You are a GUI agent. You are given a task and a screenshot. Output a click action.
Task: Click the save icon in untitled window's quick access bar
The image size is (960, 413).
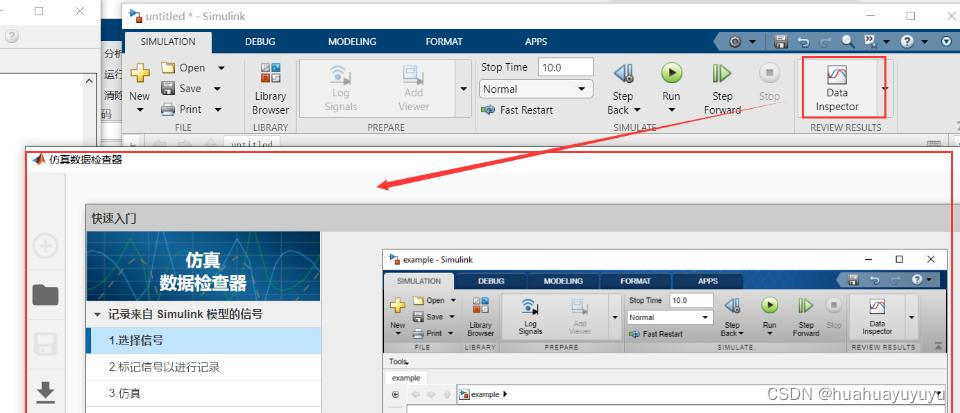point(781,42)
